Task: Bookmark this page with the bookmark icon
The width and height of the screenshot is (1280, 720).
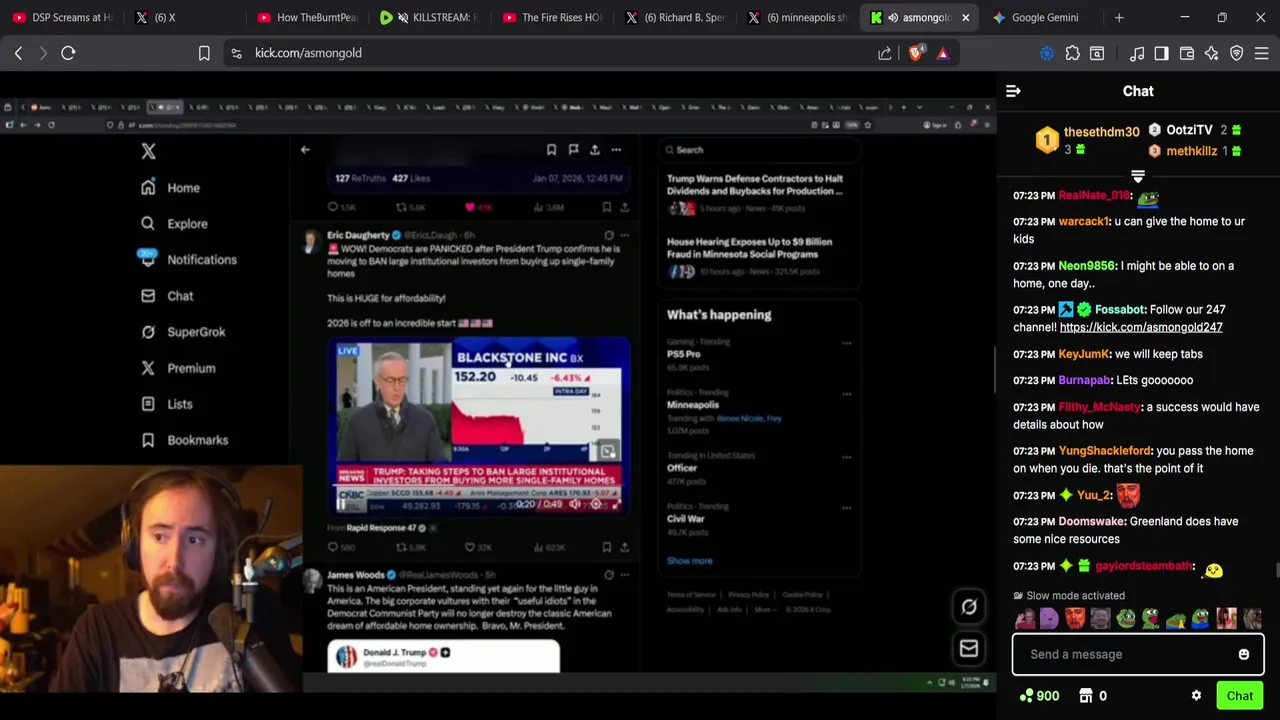Action: coord(204,53)
